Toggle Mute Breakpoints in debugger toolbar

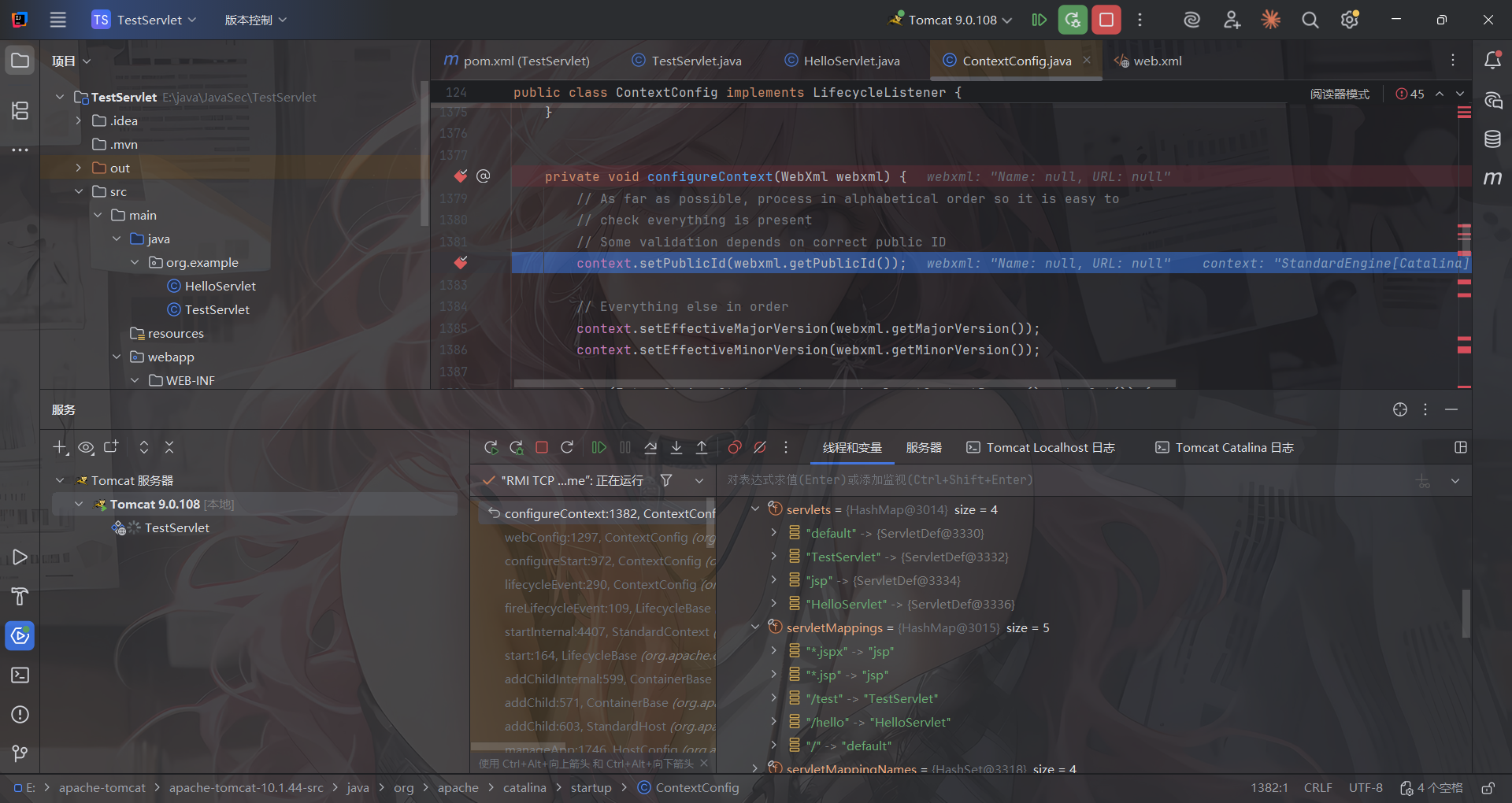coord(760,448)
